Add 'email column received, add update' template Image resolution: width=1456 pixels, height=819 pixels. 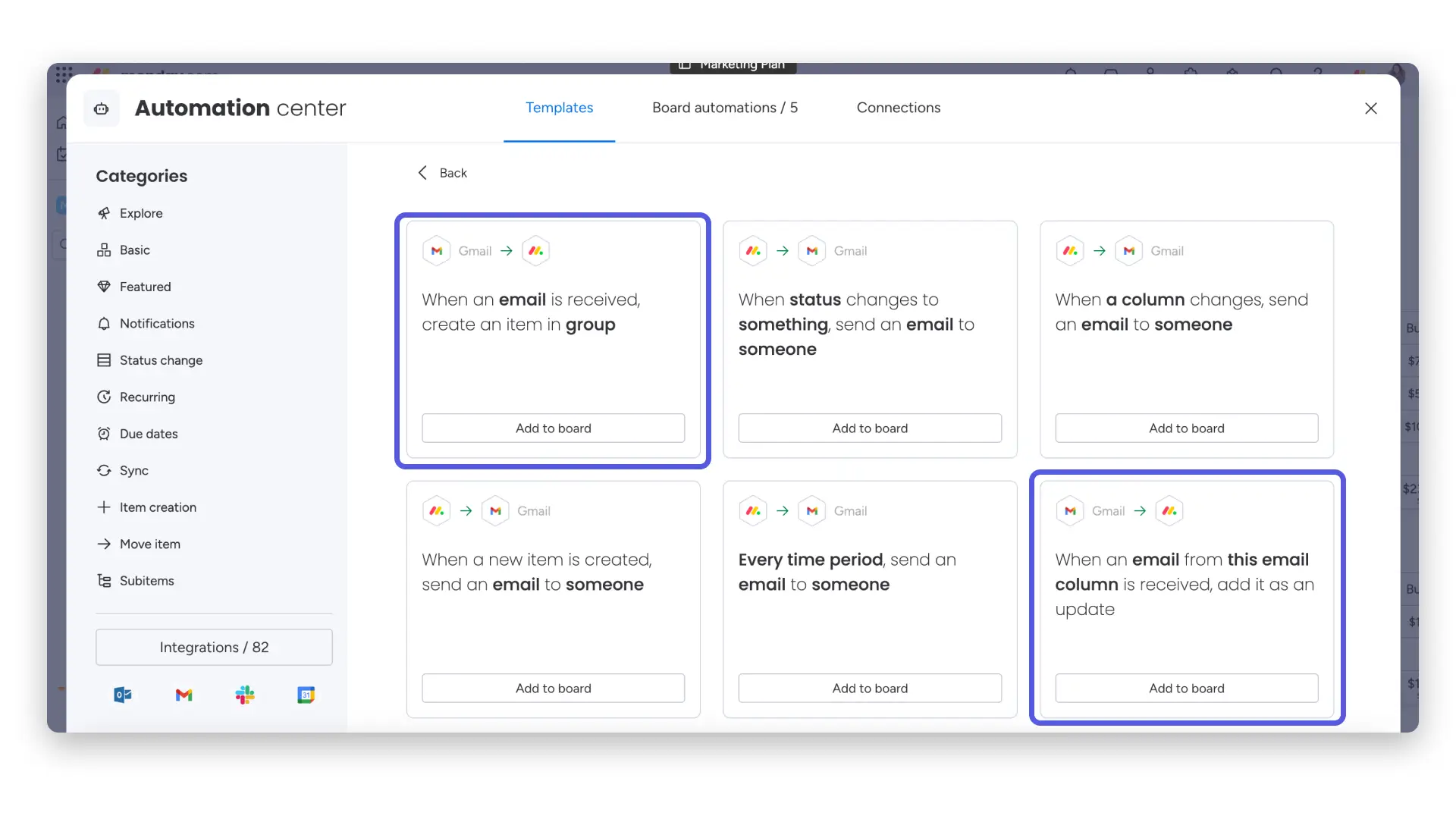click(1187, 689)
